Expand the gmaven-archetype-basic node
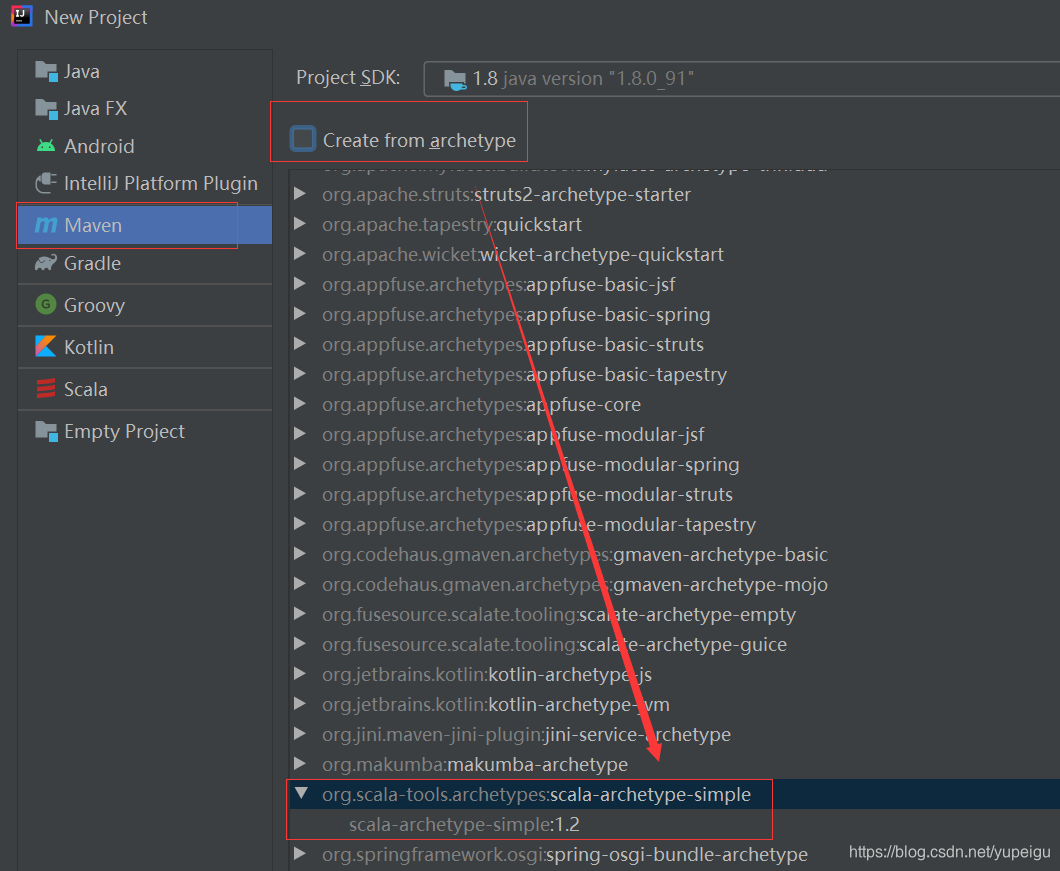This screenshot has height=871, width=1060. (300, 554)
